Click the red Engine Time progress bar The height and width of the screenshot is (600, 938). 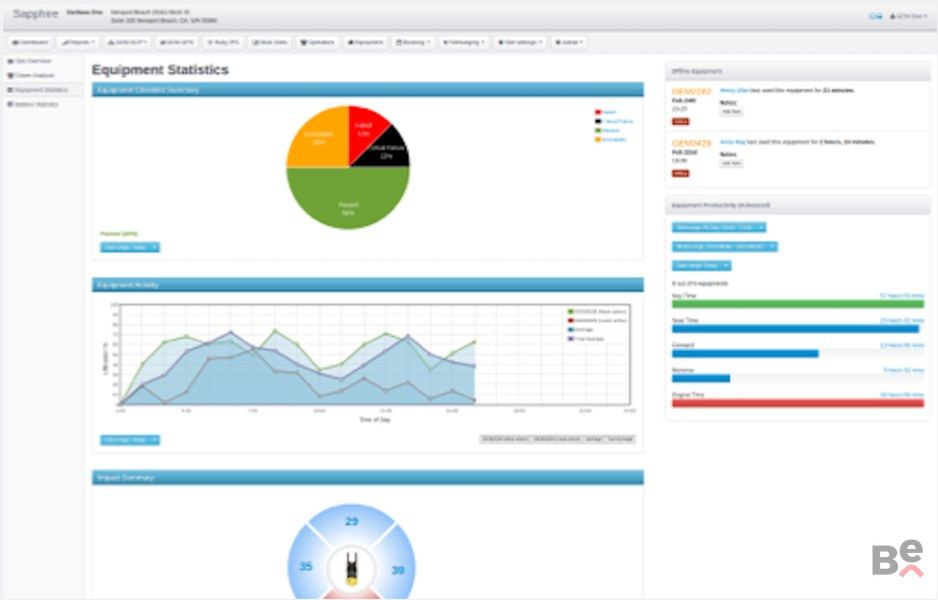point(797,403)
